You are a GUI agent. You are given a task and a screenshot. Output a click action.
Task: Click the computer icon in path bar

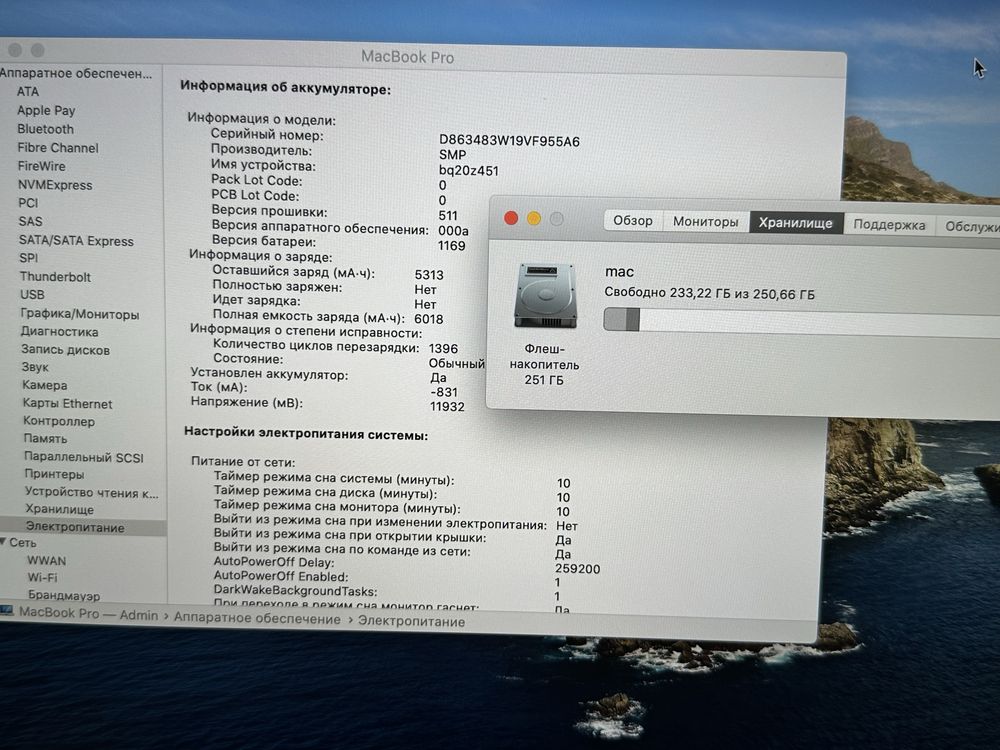tap(6, 610)
